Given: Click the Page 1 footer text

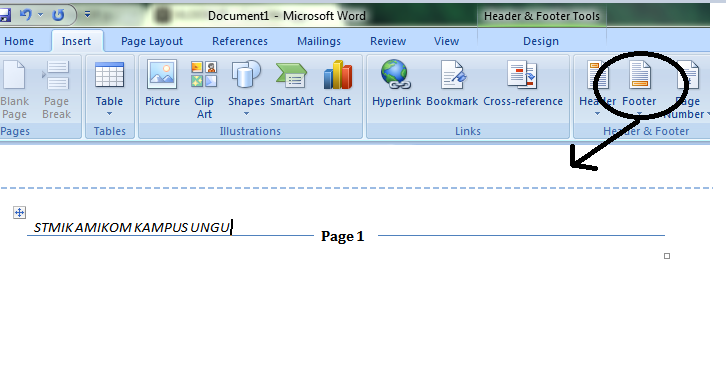Looking at the screenshot, I should [x=343, y=236].
